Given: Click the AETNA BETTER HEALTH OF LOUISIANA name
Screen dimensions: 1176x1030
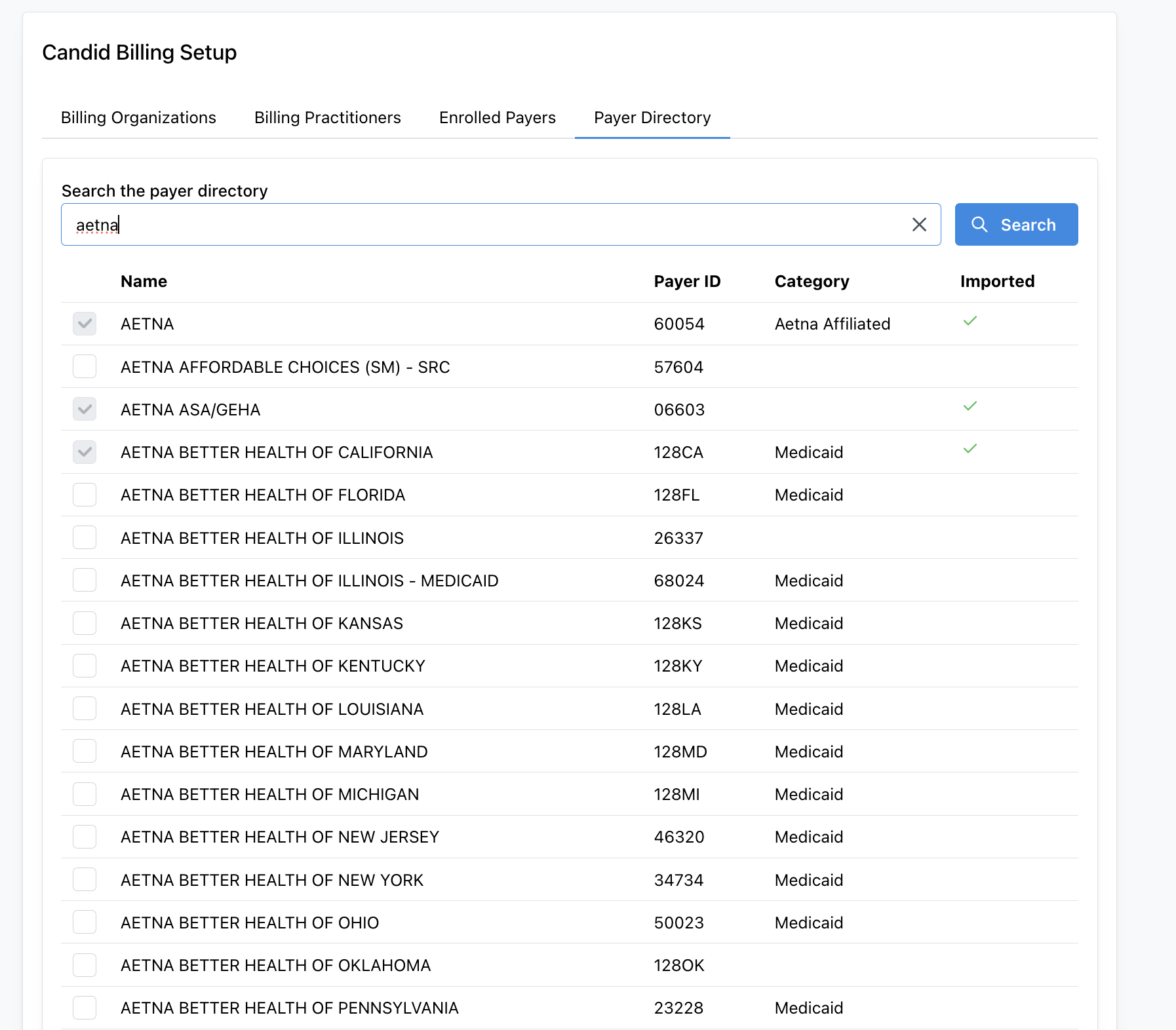Looking at the screenshot, I should point(272,709).
